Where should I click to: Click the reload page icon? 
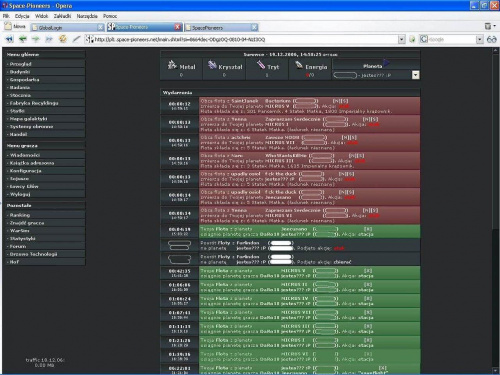[62, 39]
